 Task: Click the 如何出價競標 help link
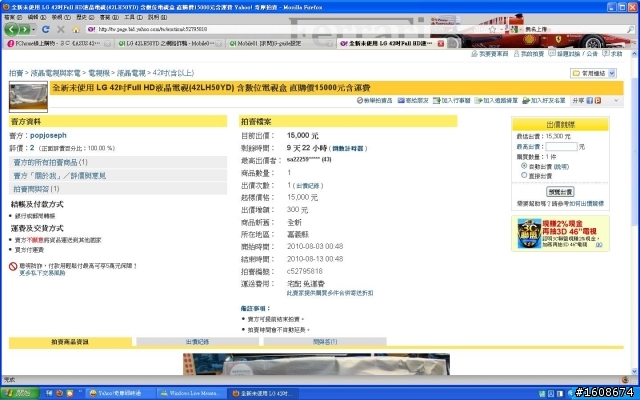[587, 203]
